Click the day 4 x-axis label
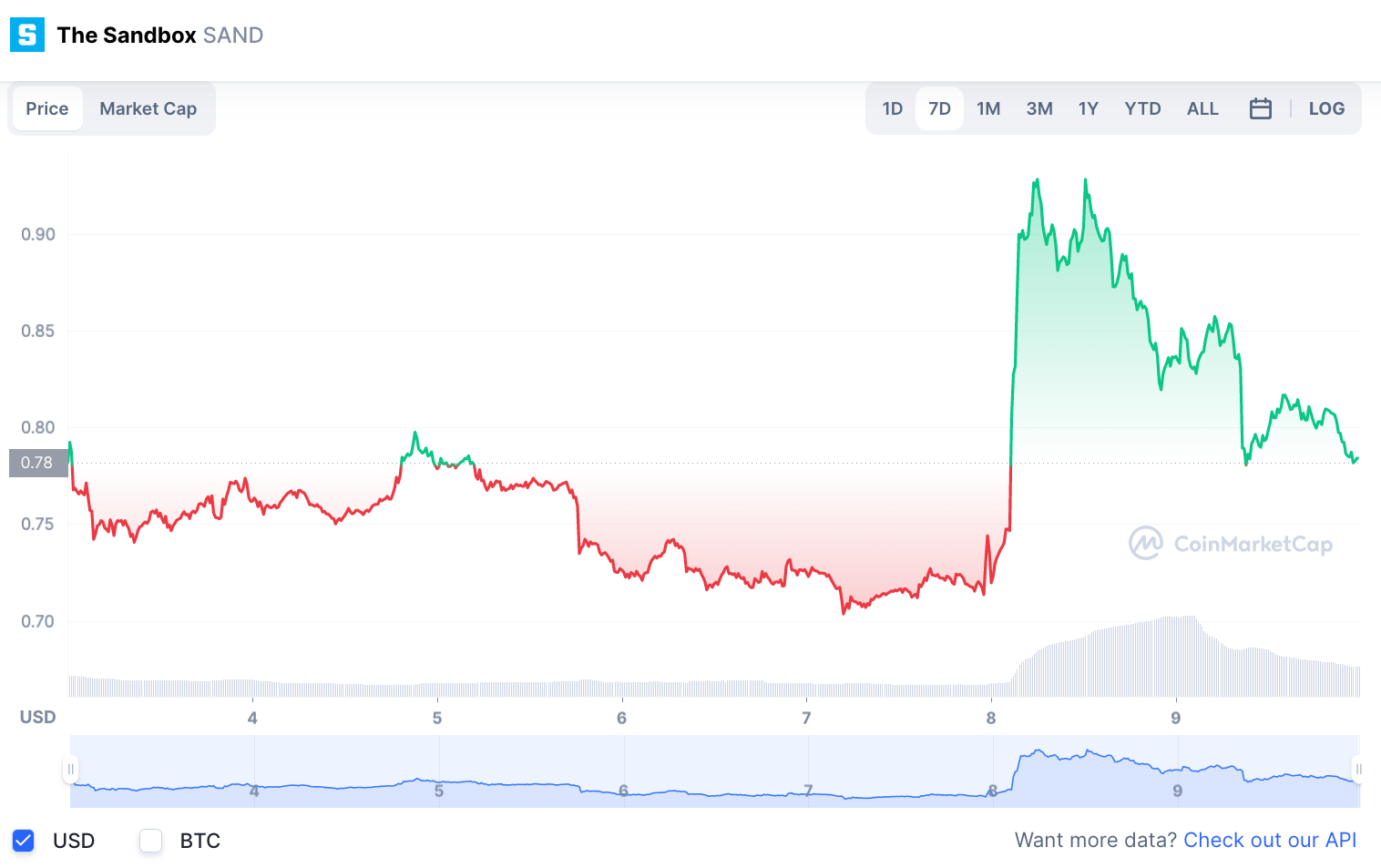The height and width of the screenshot is (868, 1381). [252, 718]
